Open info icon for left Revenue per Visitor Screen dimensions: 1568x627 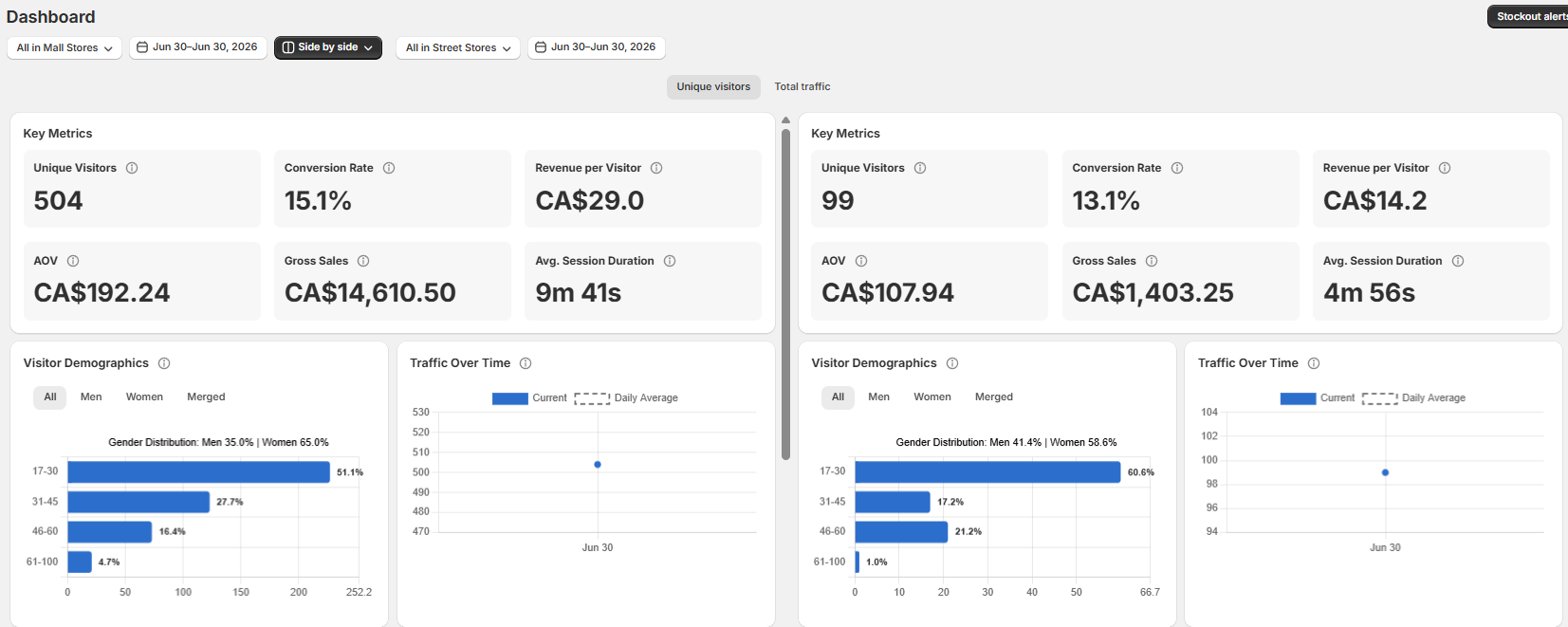click(656, 168)
